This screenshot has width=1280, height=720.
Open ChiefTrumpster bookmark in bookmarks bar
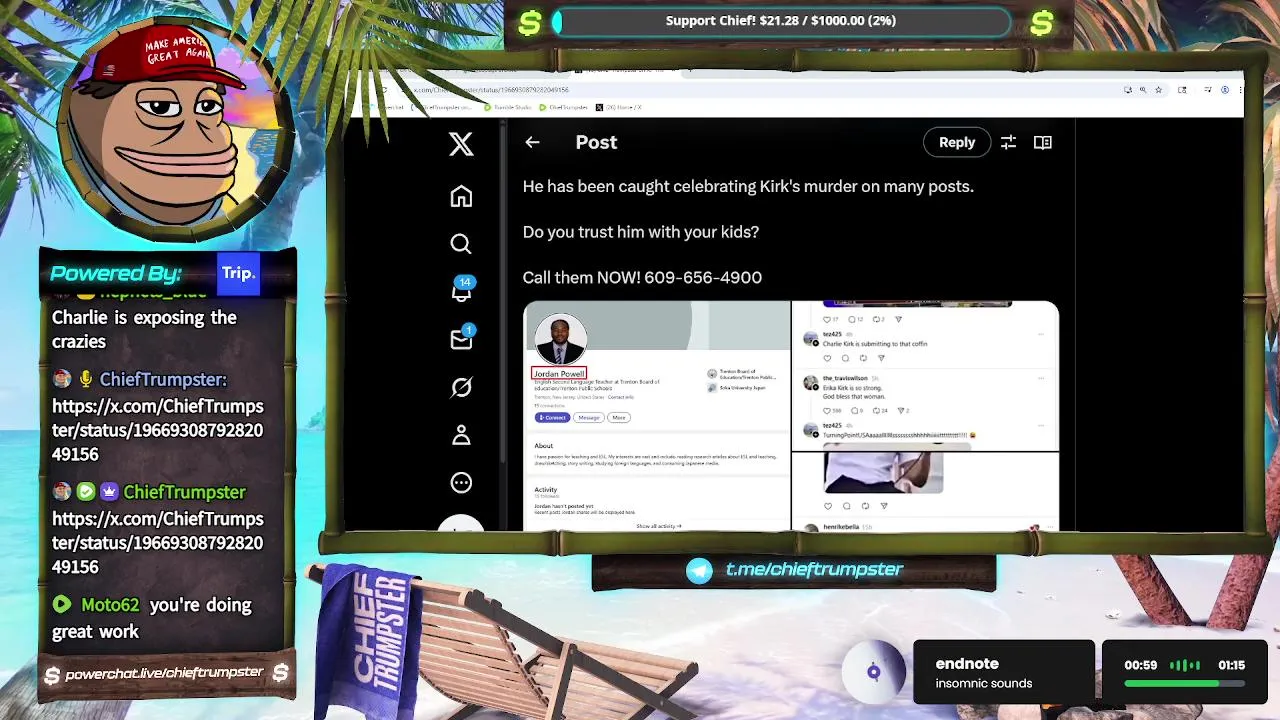pos(564,107)
